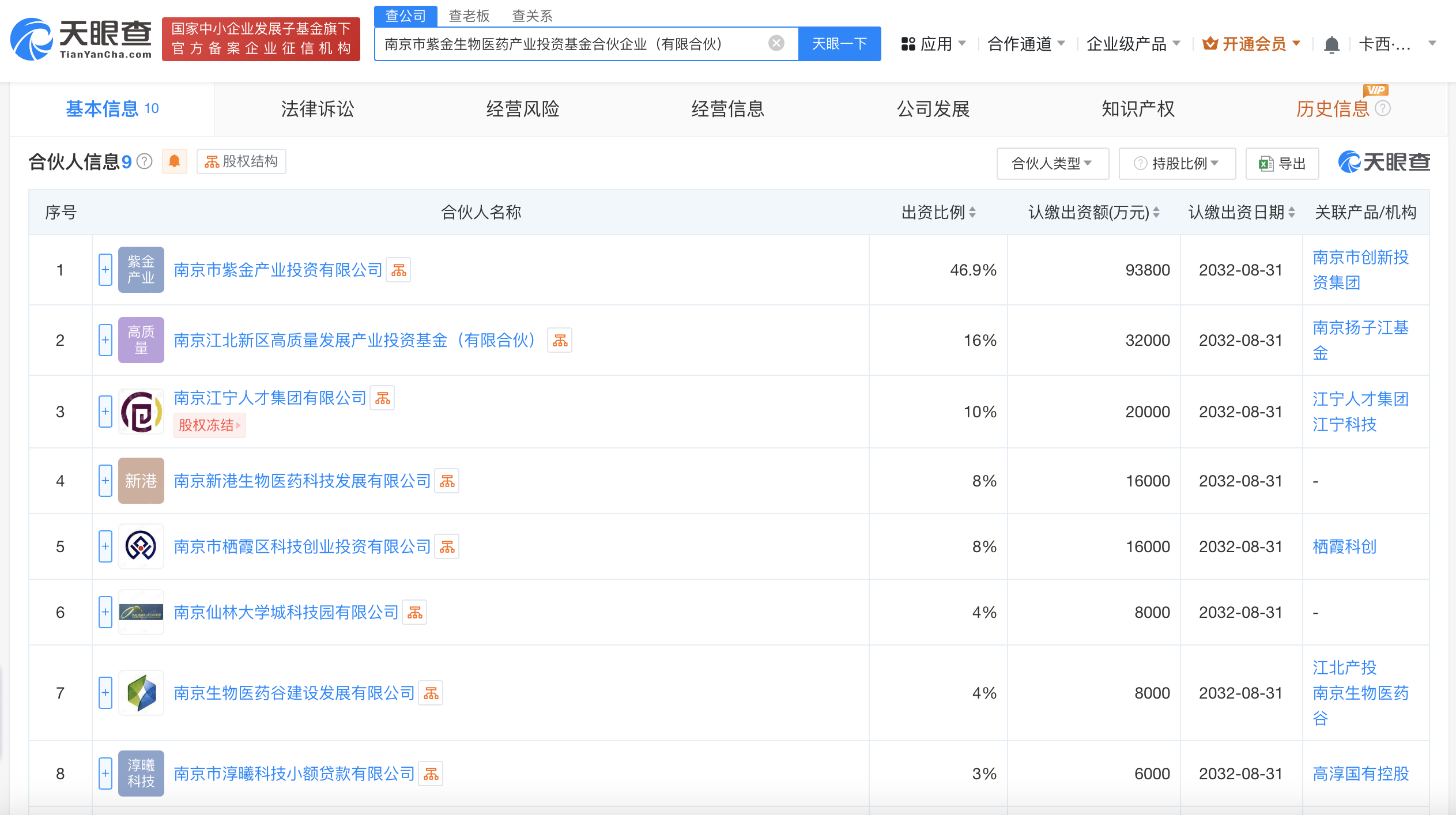Click orange alert bell beside 合伙人信息
Viewport: 1456px width, 815px height.
174,161
